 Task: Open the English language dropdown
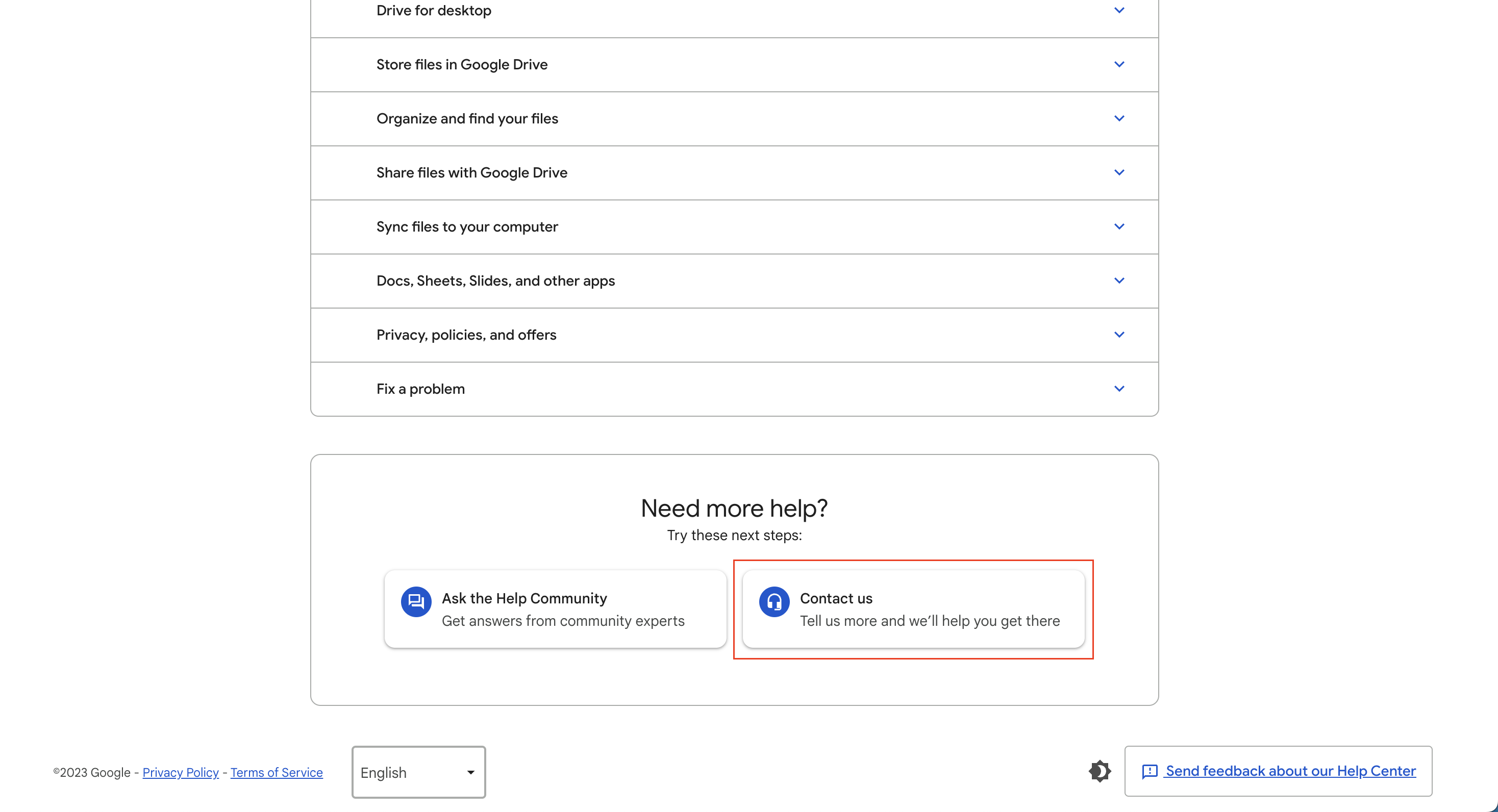pyautogui.click(x=418, y=772)
